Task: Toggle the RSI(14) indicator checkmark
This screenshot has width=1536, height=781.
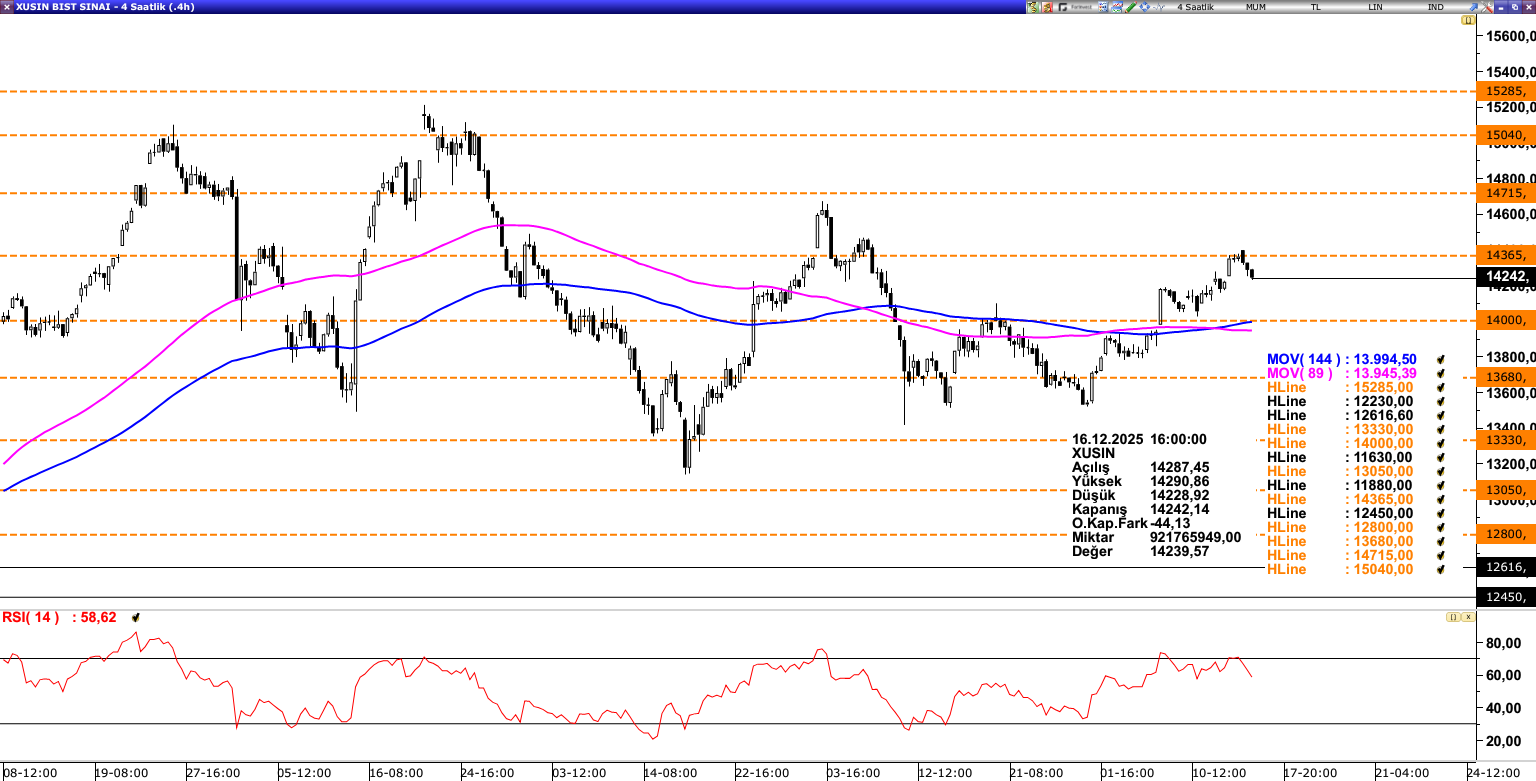Action: (135, 618)
